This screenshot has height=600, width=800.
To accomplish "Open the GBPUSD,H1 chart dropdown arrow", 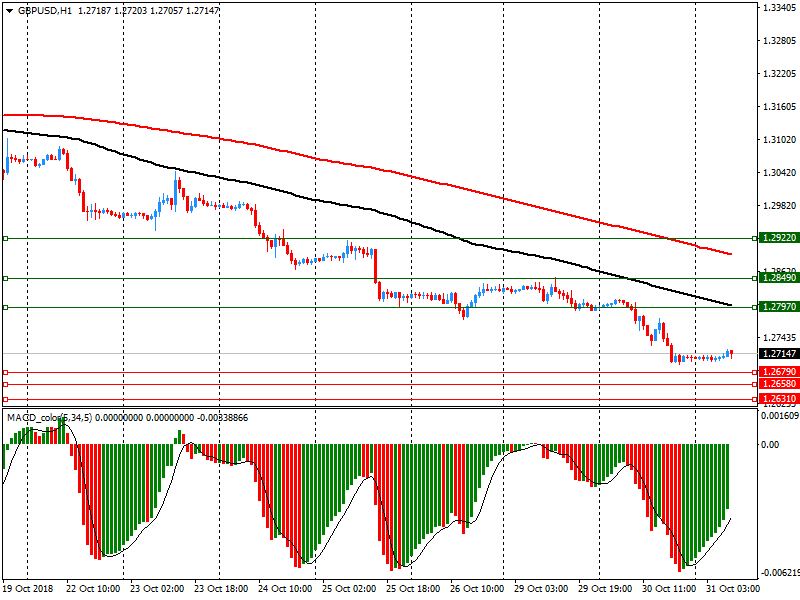I will 9,9.
